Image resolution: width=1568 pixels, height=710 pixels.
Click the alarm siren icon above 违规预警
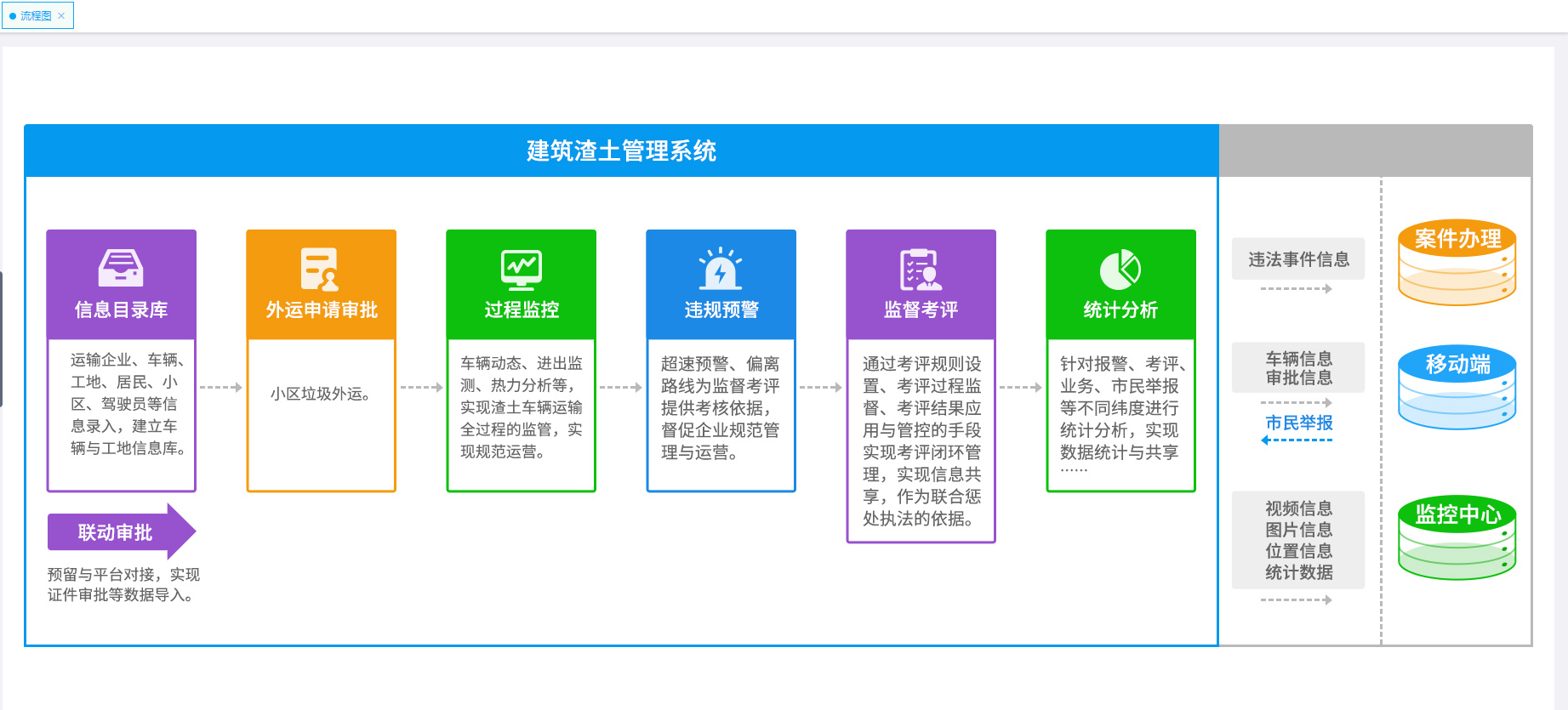coord(721,269)
